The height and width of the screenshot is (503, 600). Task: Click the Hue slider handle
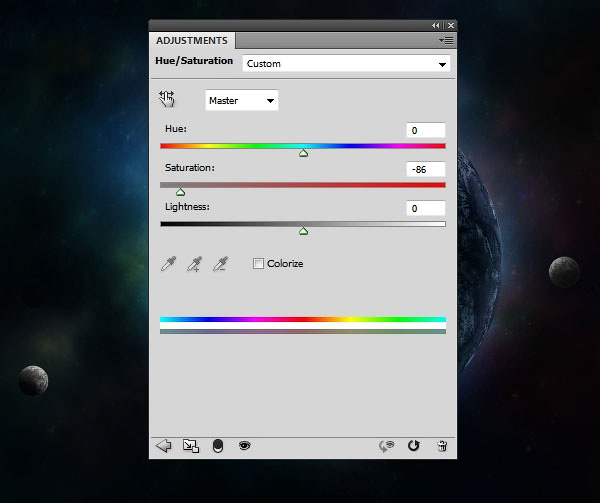click(303, 153)
